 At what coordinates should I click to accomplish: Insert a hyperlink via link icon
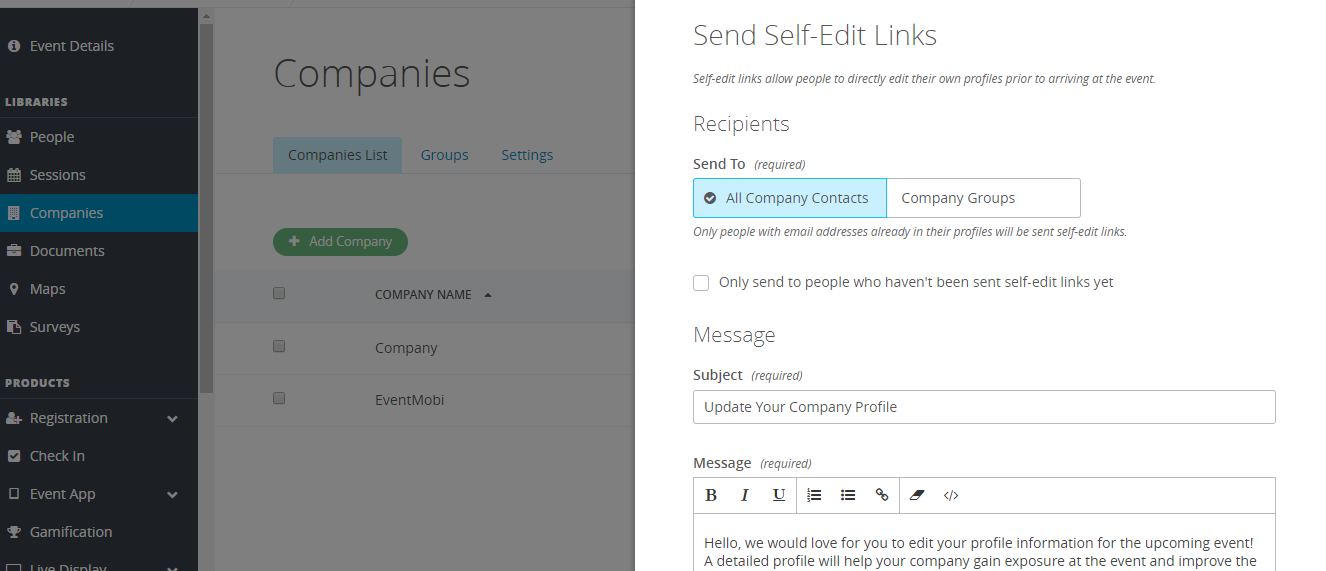882,495
